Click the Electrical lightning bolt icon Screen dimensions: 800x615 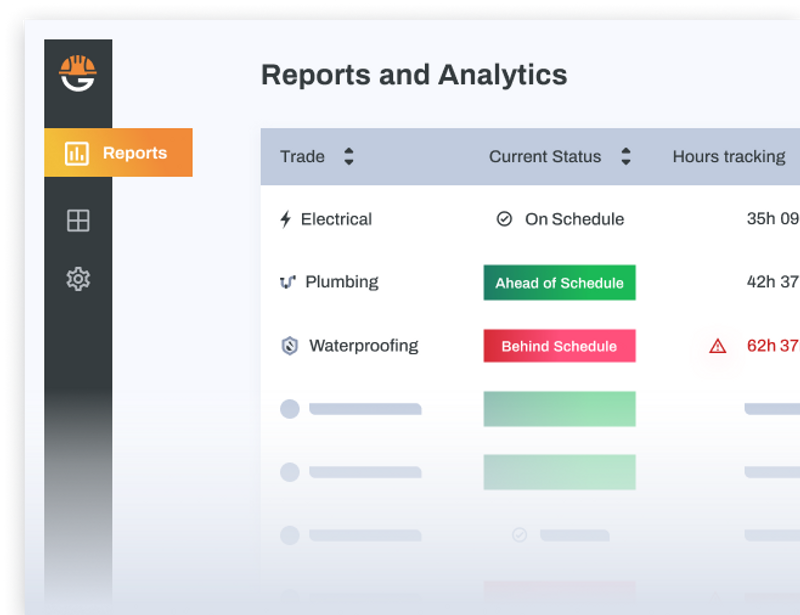(286, 219)
